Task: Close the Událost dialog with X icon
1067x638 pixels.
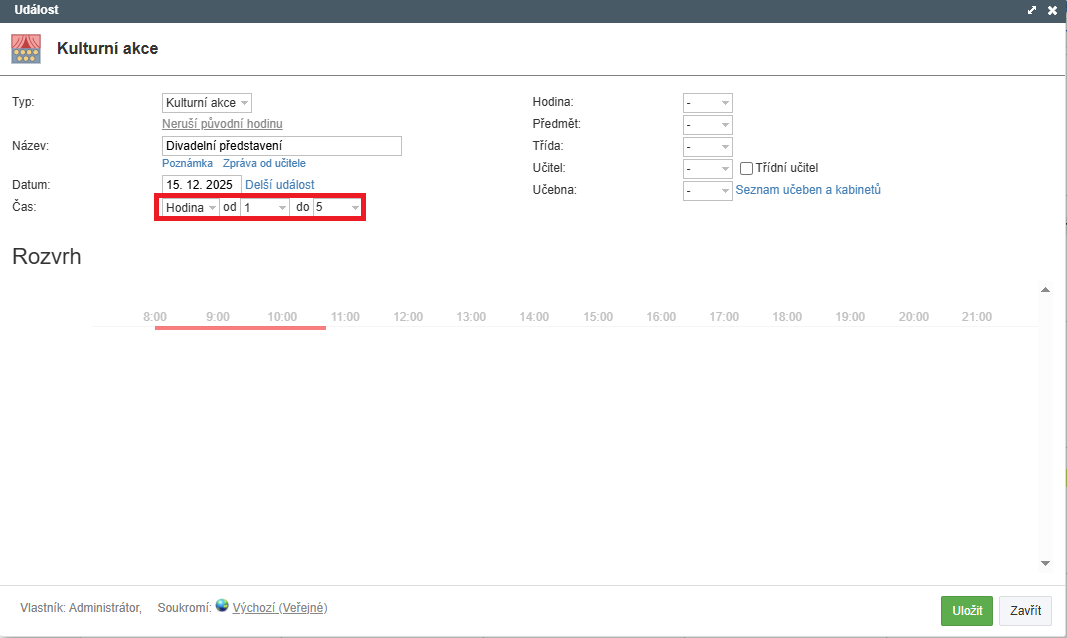Action: 1052,10
